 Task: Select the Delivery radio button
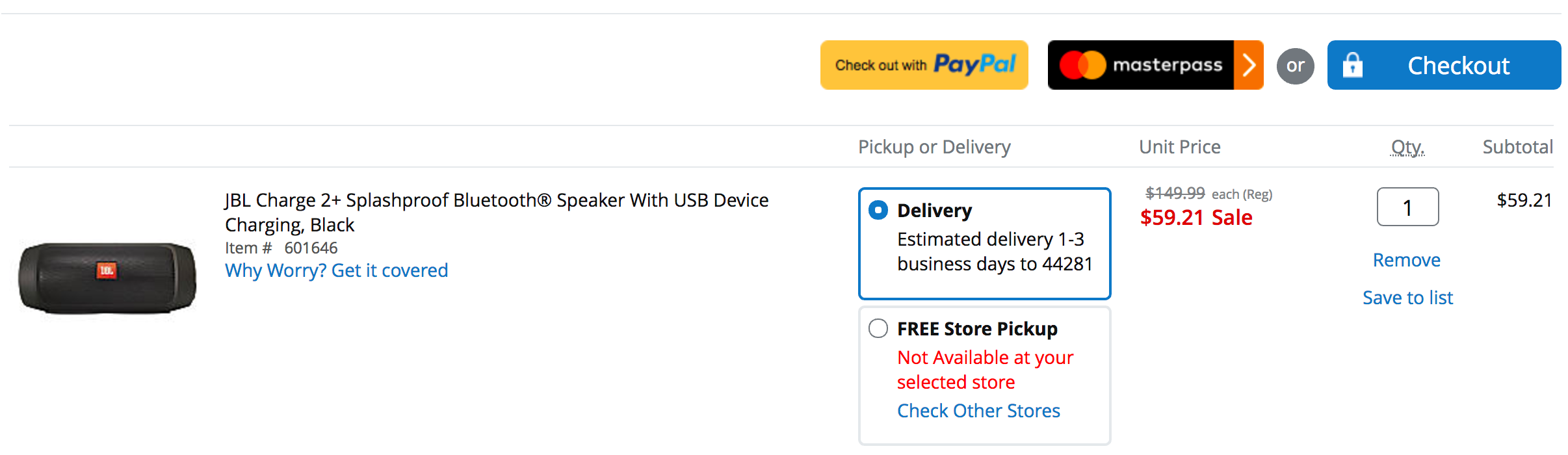[878, 210]
